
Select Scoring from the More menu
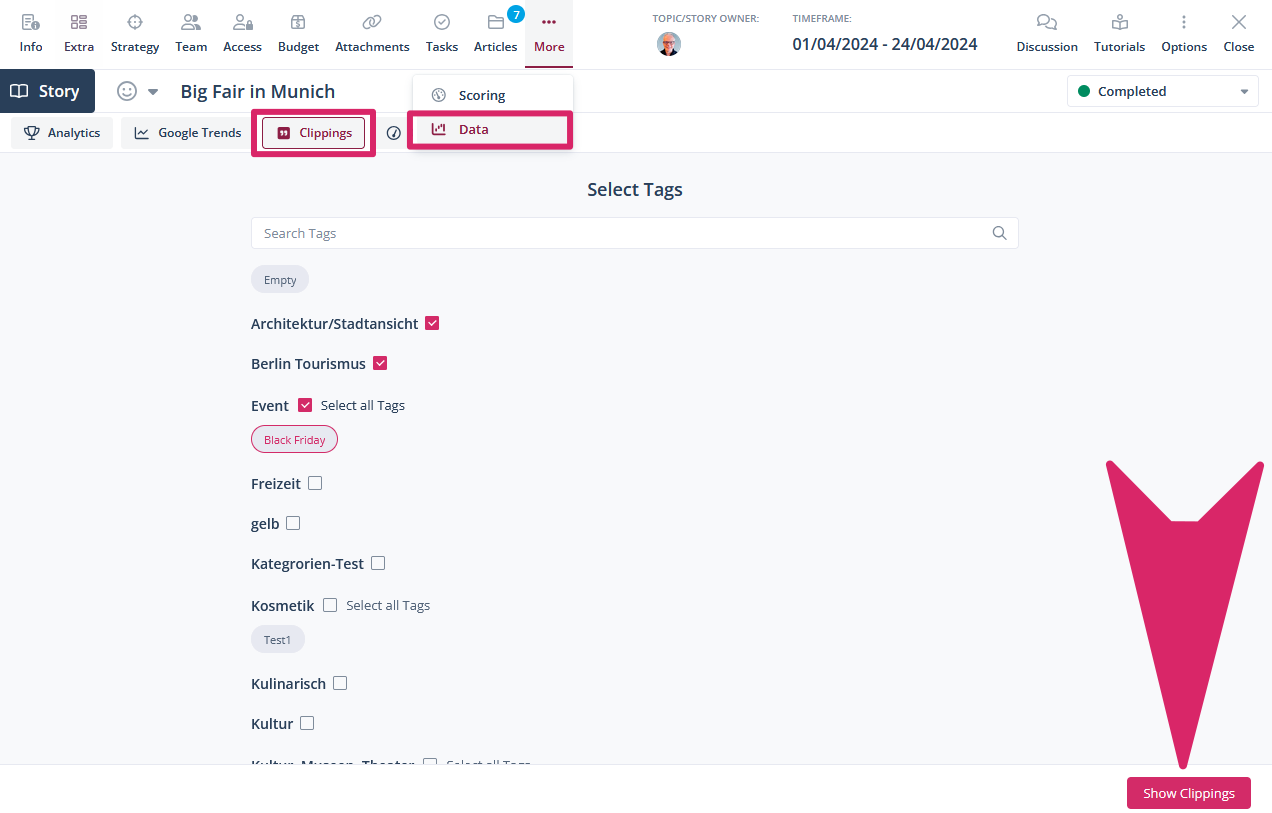482,95
